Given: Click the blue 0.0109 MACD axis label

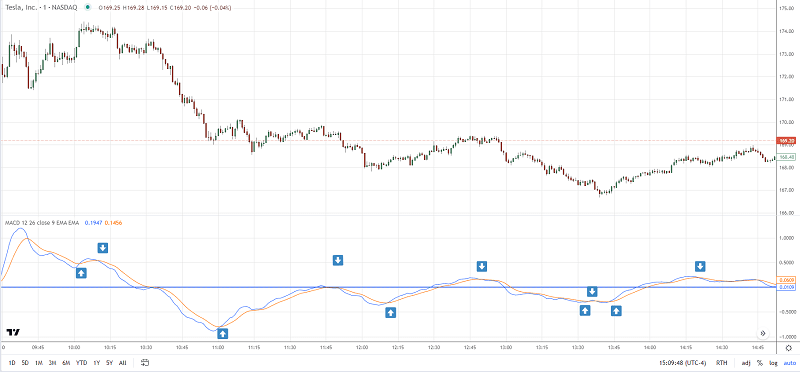Looking at the screenshot, I should coord(785,287).
